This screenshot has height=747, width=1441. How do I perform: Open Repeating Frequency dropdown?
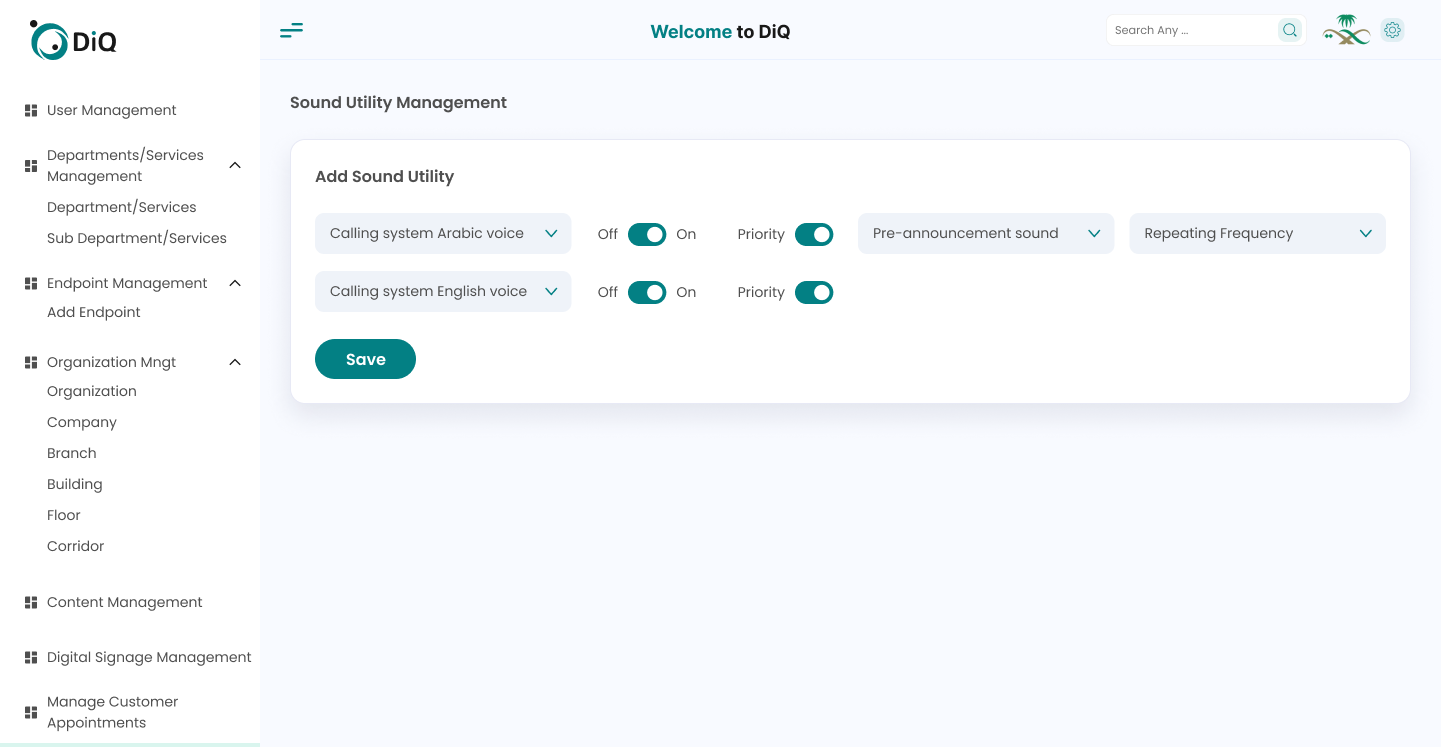point(1258,233)
